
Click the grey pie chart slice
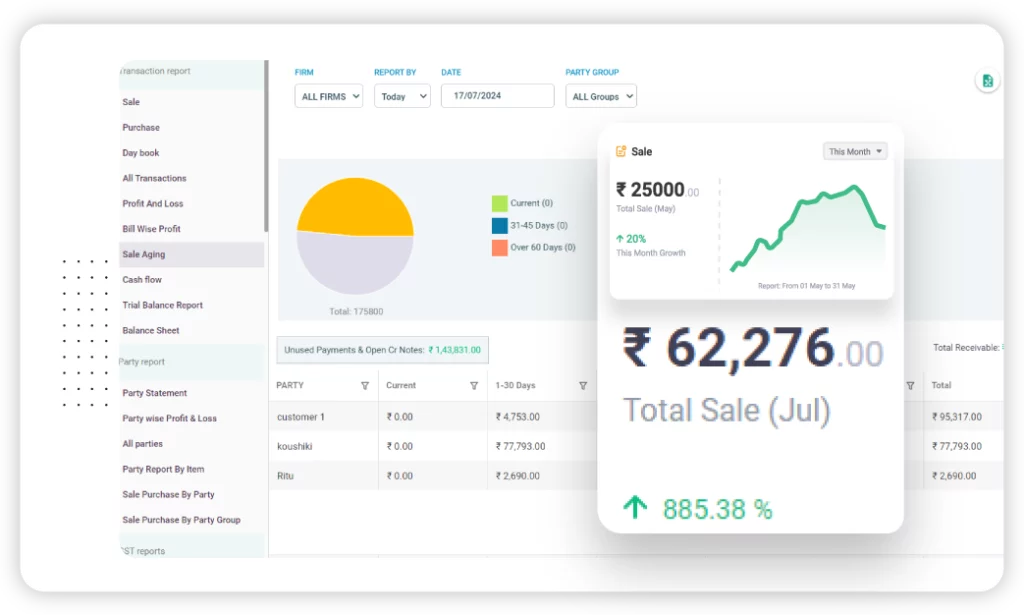tap(355, 264)
